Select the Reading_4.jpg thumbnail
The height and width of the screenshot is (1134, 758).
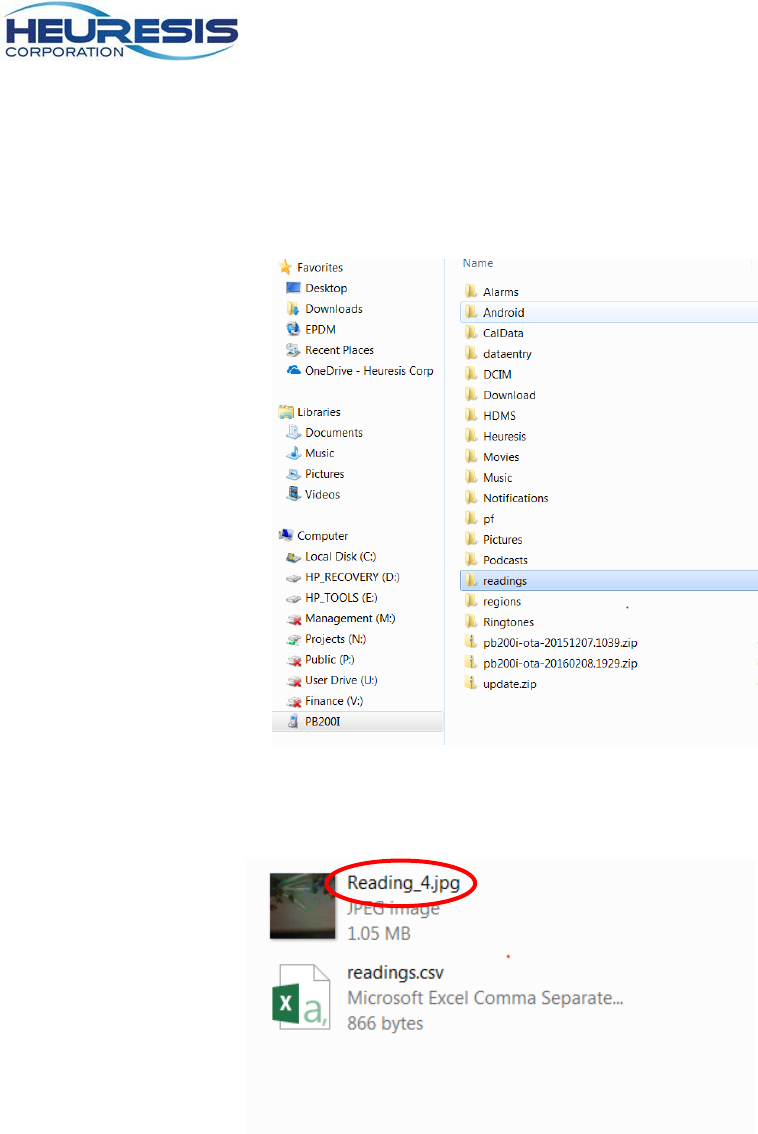click(302, 905)
